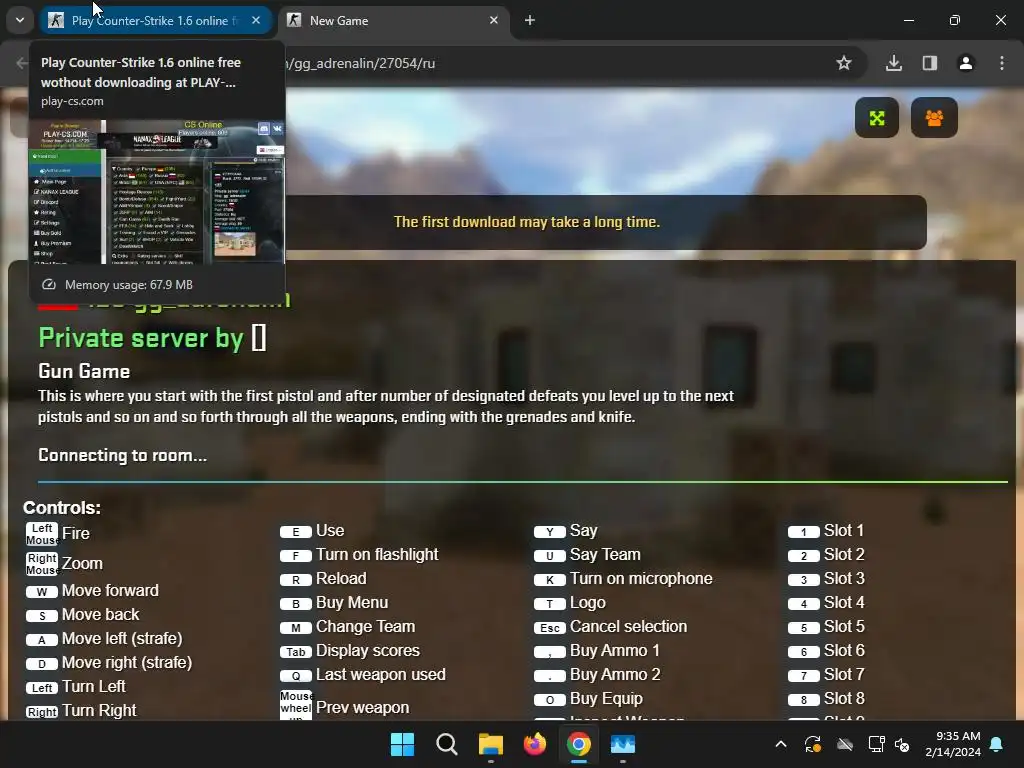The image size is (1024, 768).
Task: Click the F key icon for flashlight
Action: pyautogui.click(x=296, y=556)
